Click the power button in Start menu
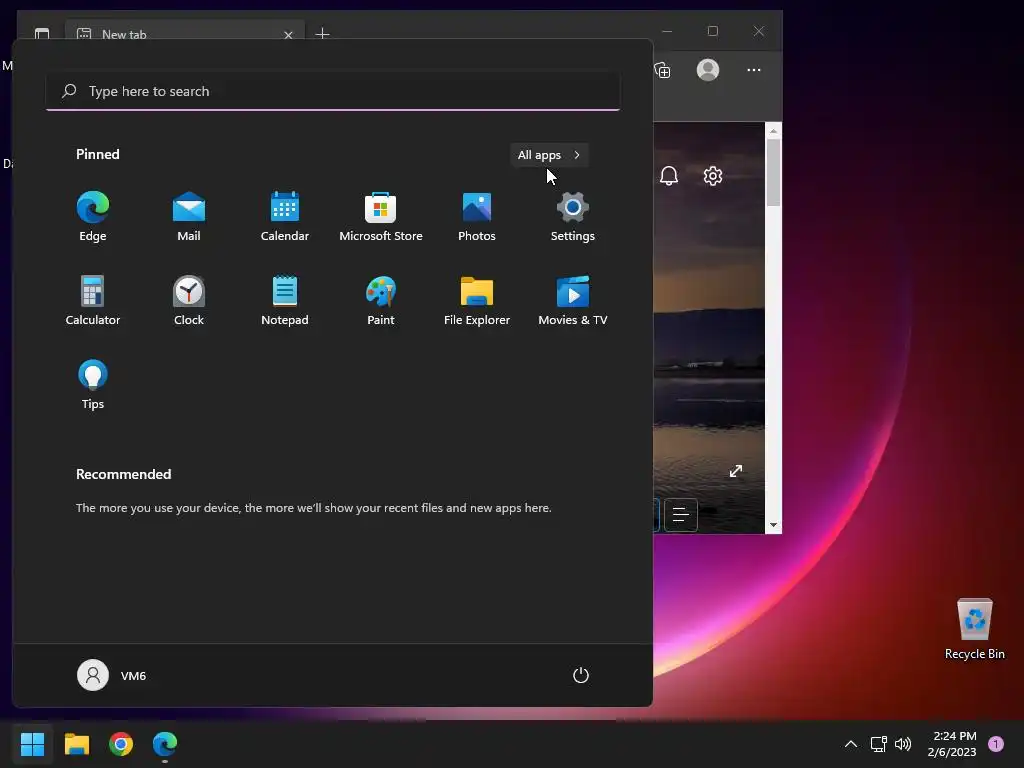Image resolution: width=1024 pixels, height=768 pixels. [x=581, y=675]
